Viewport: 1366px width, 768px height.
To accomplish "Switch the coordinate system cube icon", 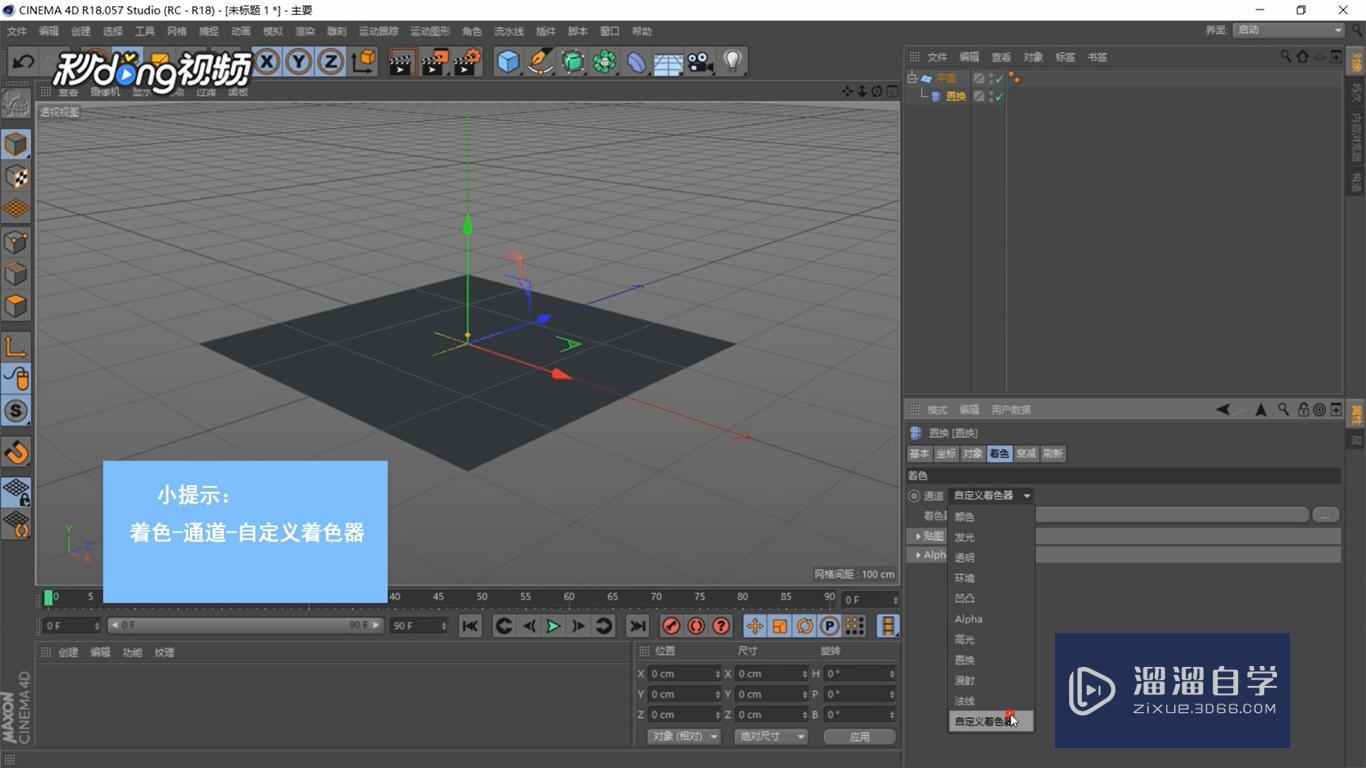I will coord(364,62).
